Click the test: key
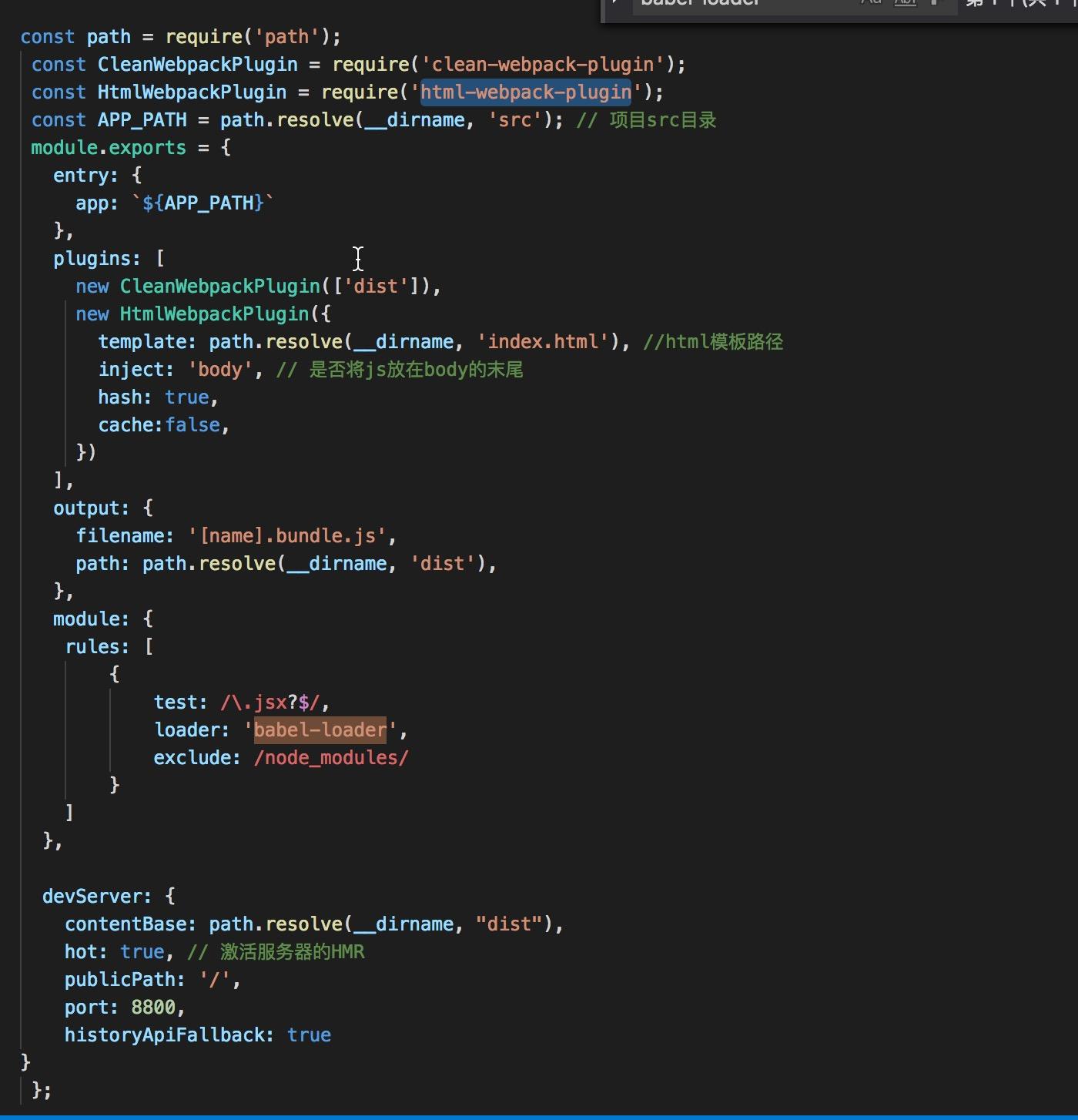This screenshot has height=1120, width=1078. (181, 703)
